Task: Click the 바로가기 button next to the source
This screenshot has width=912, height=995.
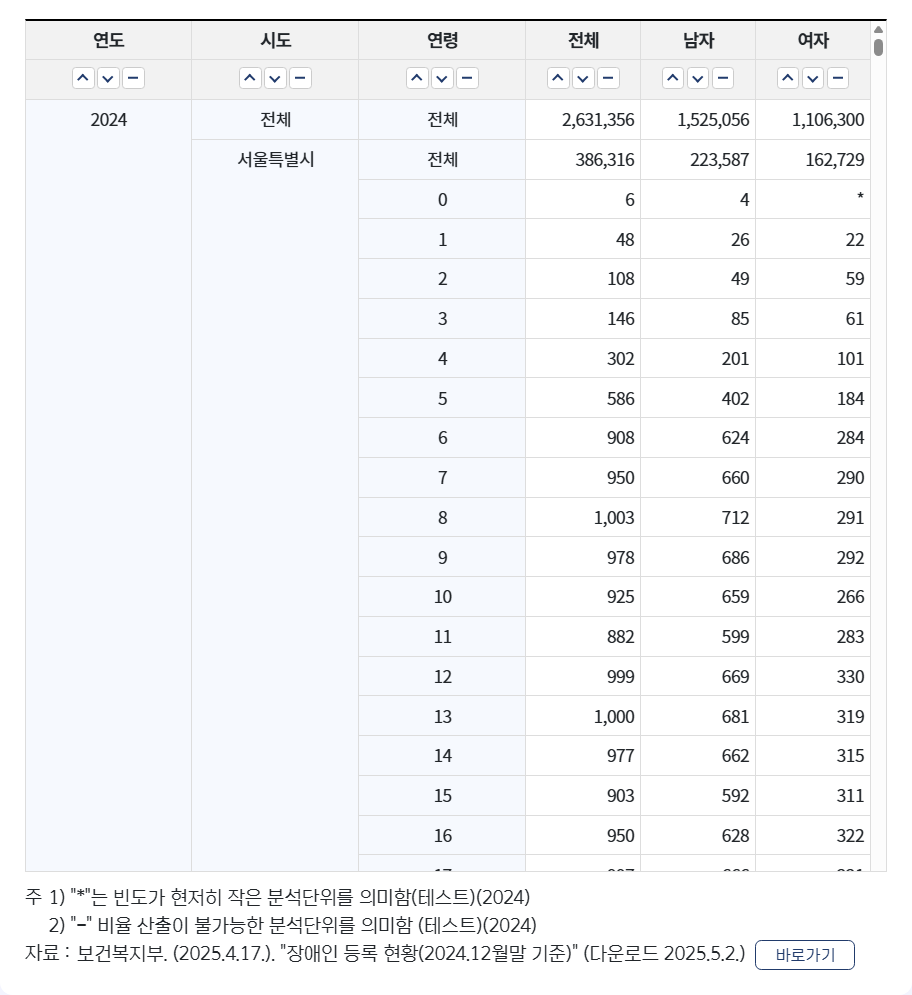Action: pyautogui.click(x=806, y=955)
